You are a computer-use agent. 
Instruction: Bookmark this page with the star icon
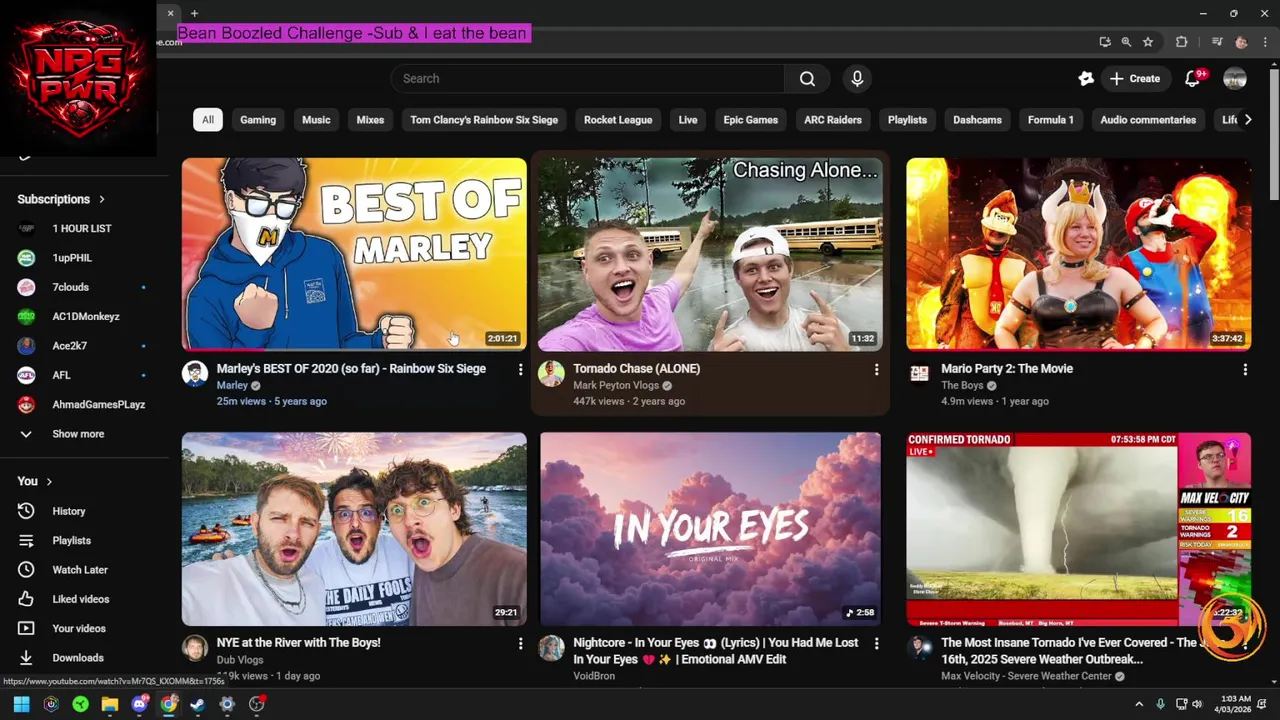(x=1148, y=42)
